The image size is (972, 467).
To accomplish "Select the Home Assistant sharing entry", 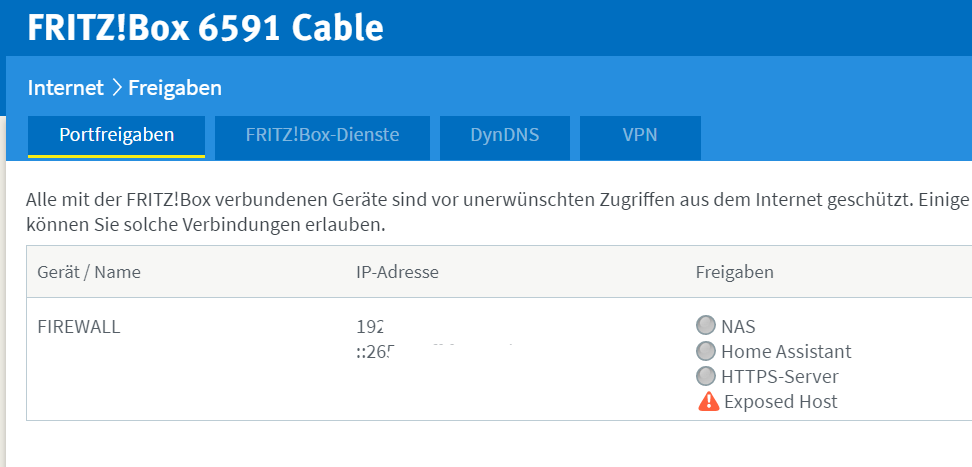I will pyautogui.click(x=786, y=352).
